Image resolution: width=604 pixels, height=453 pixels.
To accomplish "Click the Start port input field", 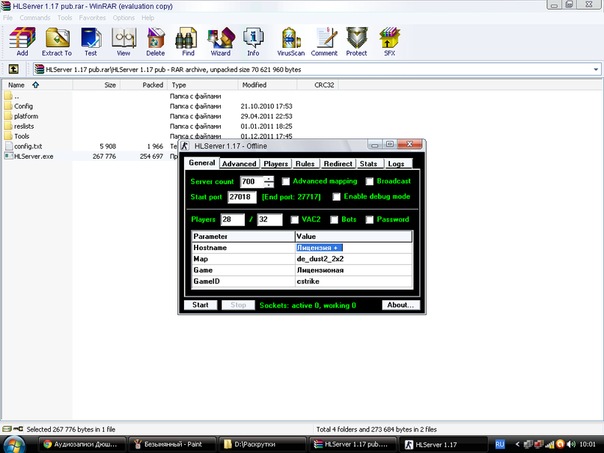I will tap(242, 197).
